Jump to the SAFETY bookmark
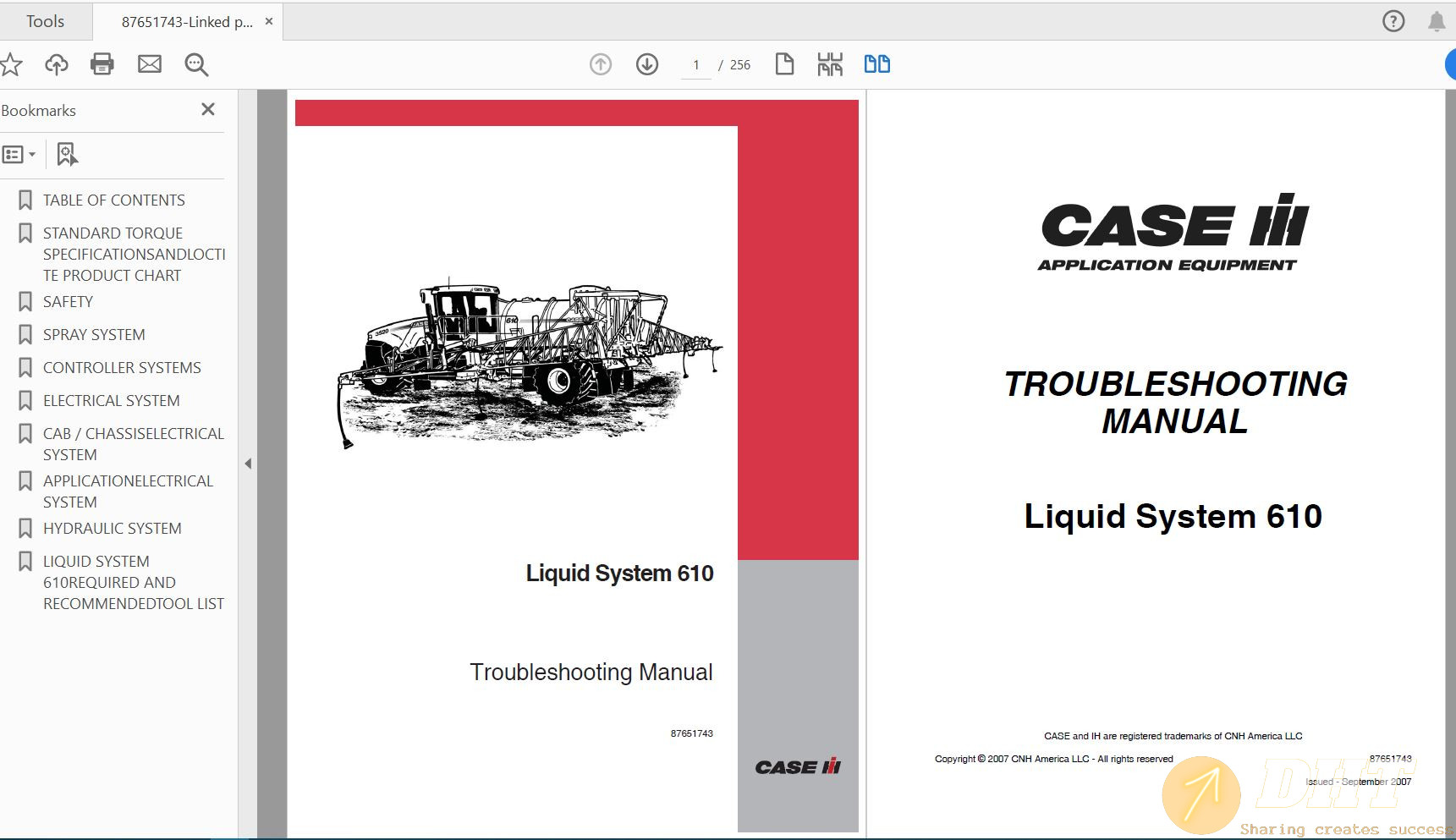The image size is (1456, 840). pyautogui.click(x=68, y=301)
